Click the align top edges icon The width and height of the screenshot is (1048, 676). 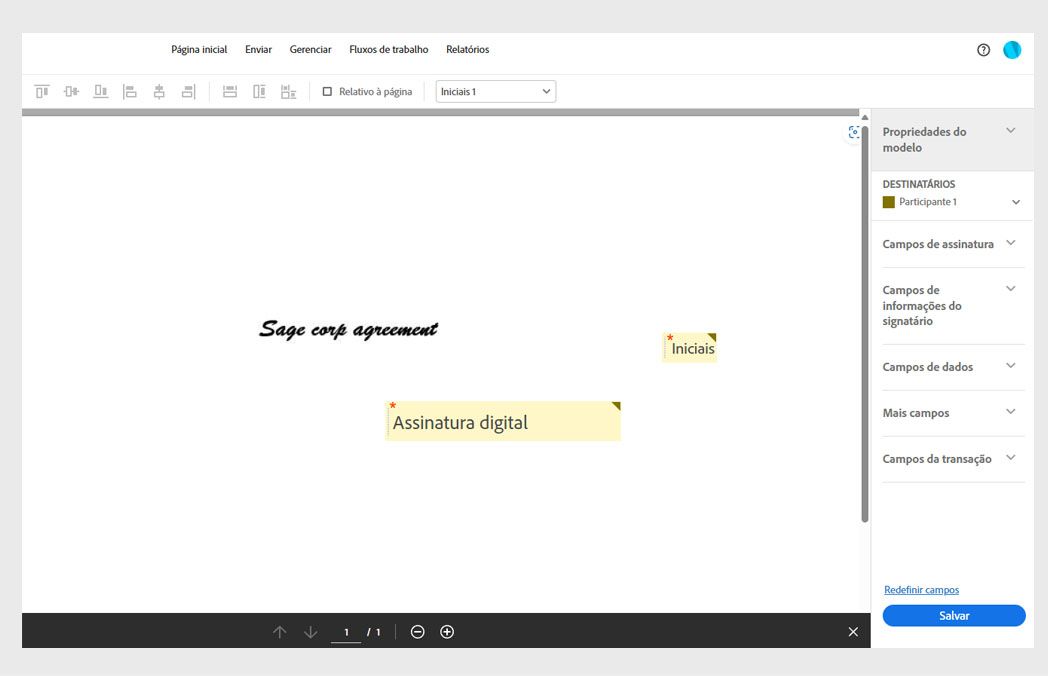coord(42,92)
